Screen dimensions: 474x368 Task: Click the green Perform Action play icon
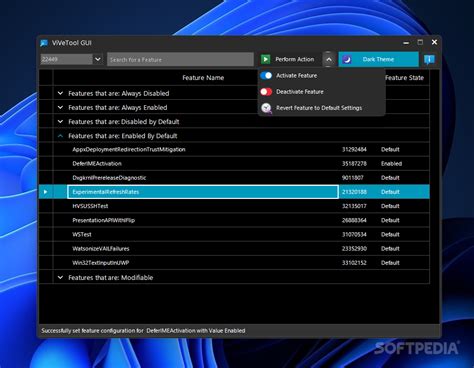[x=265, y=59]
